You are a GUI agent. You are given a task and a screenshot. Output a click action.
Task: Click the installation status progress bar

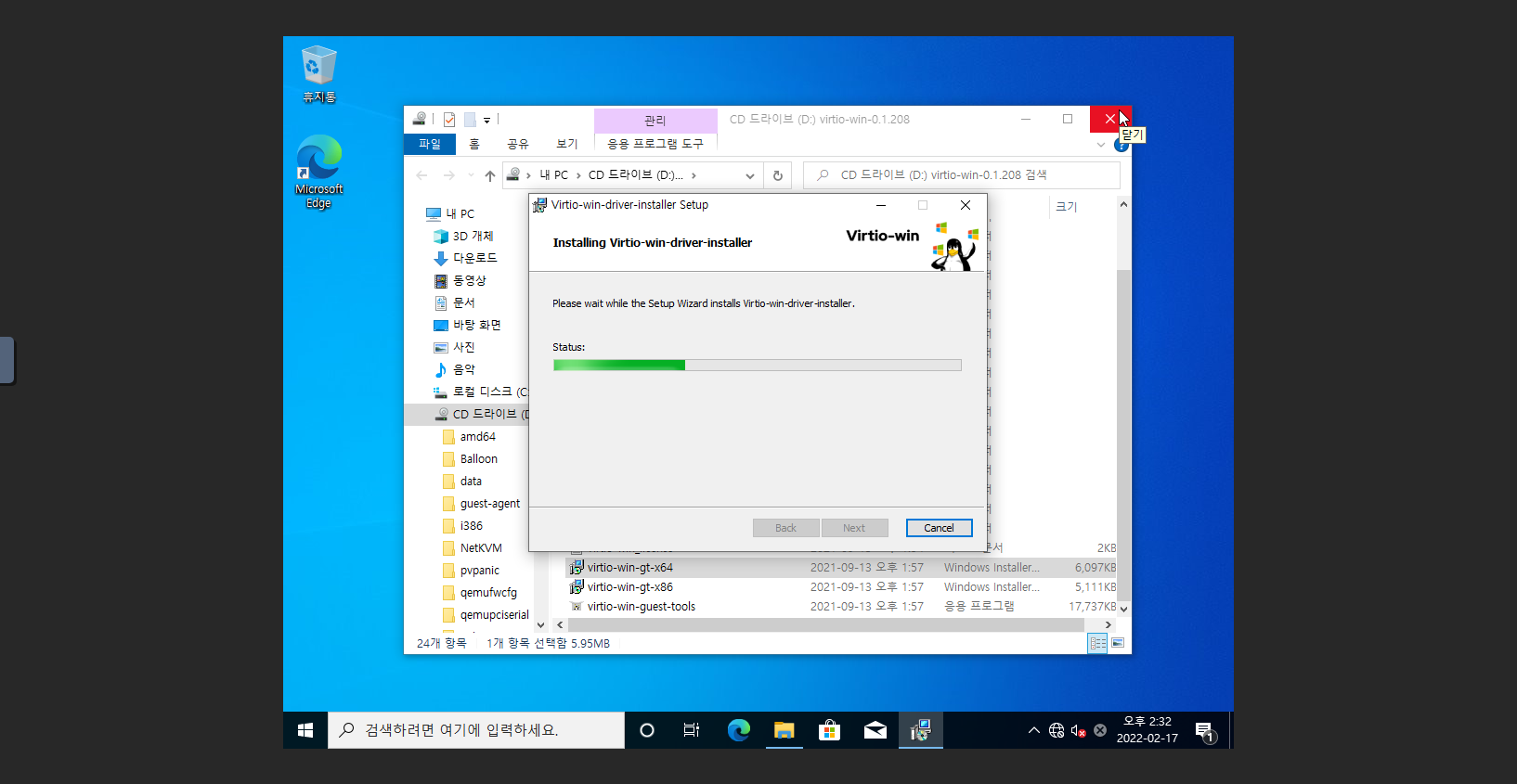pos(757,366)
